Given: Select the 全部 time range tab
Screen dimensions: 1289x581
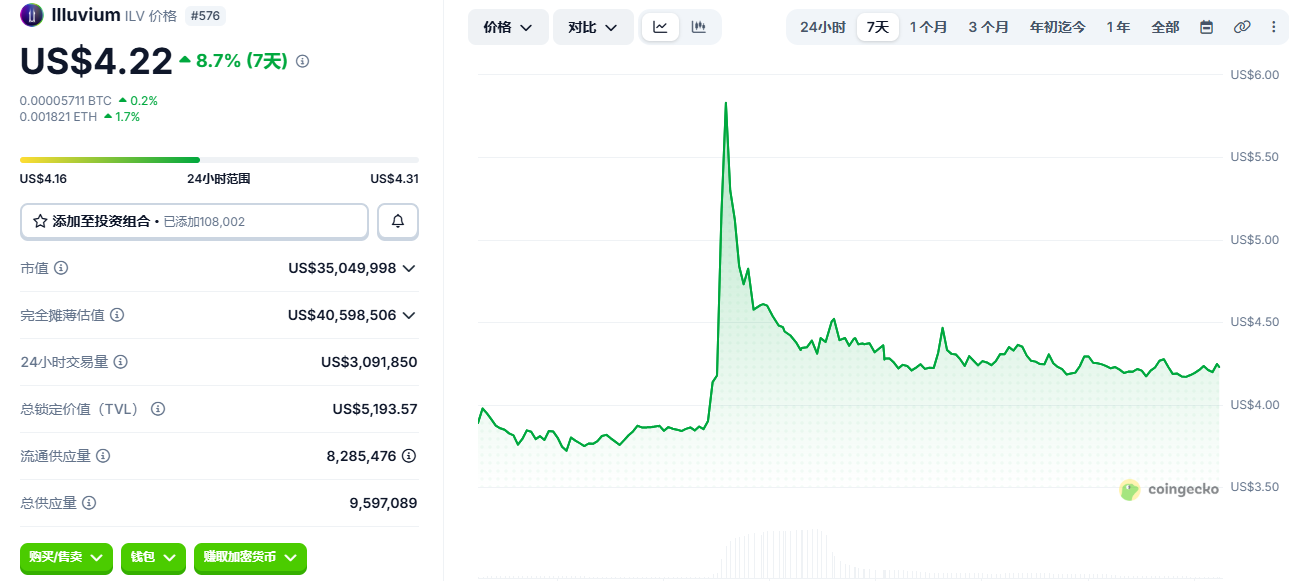Looking at the screenshot, I should [x=1165, y=27].
